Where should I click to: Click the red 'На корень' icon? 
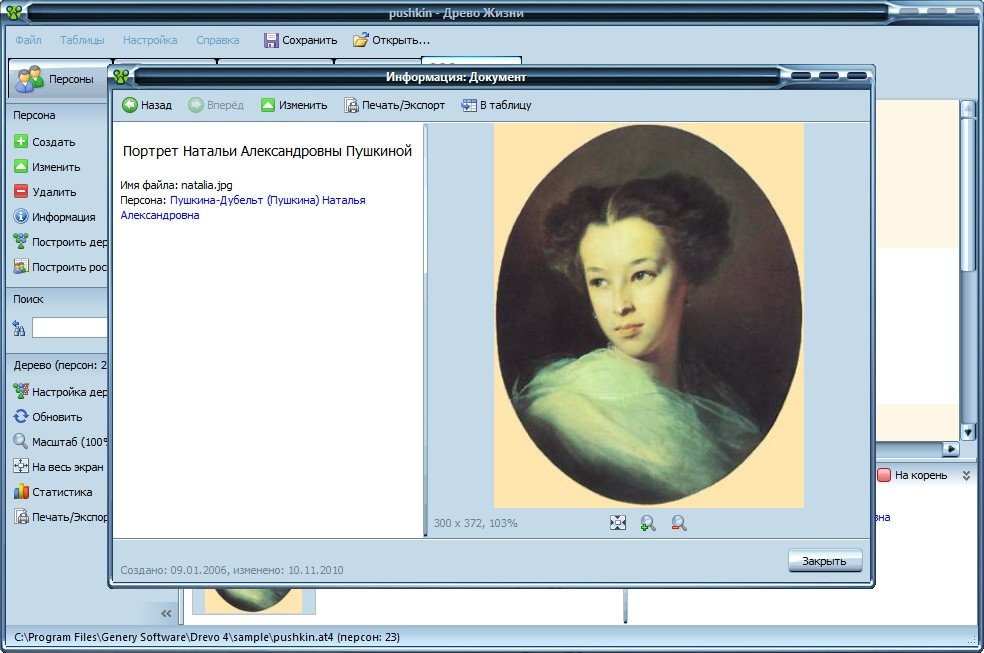[x=884, y=475]
